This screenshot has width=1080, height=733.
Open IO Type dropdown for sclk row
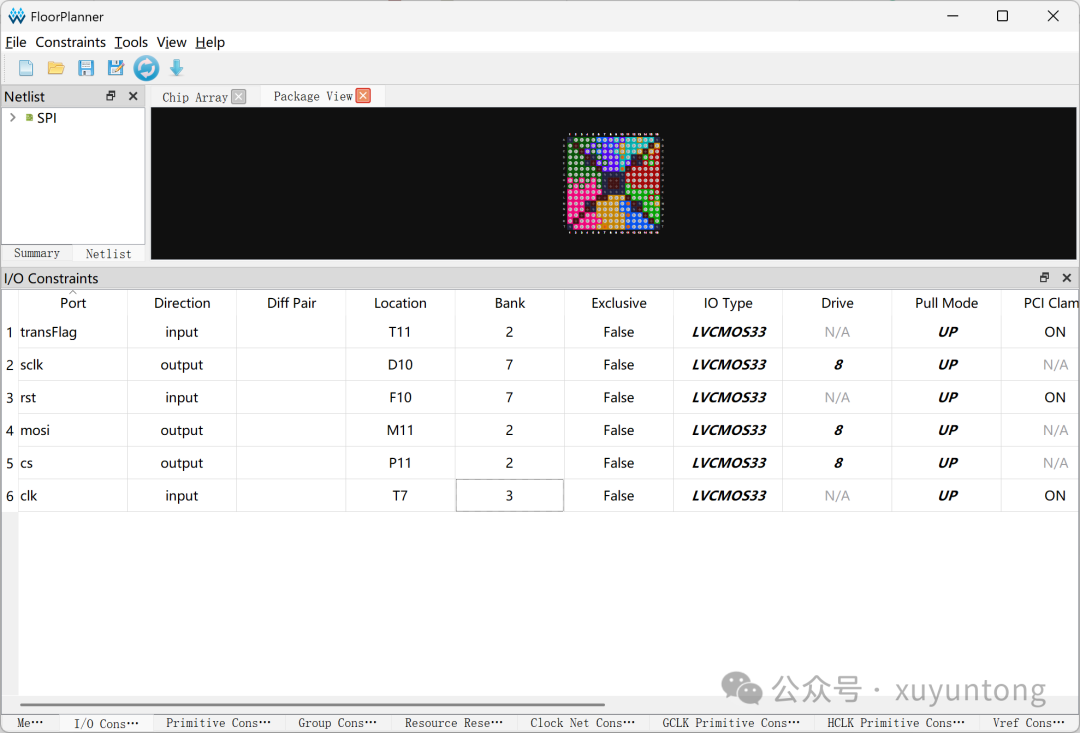[728, 364]
